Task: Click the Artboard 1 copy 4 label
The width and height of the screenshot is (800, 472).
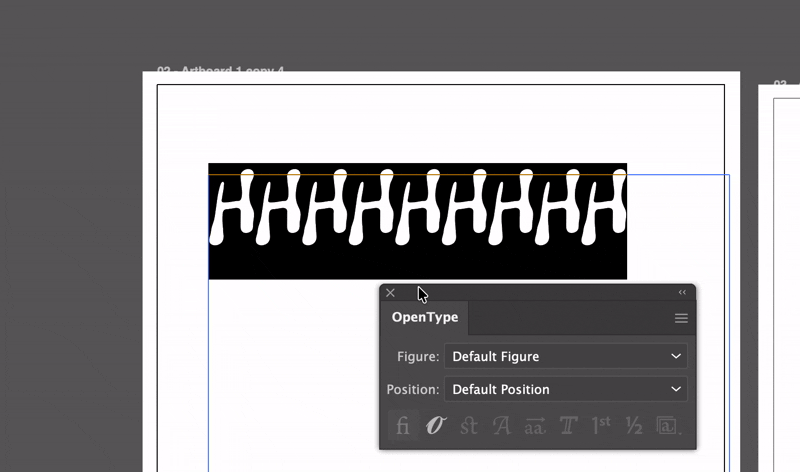Action: point(220,68)
